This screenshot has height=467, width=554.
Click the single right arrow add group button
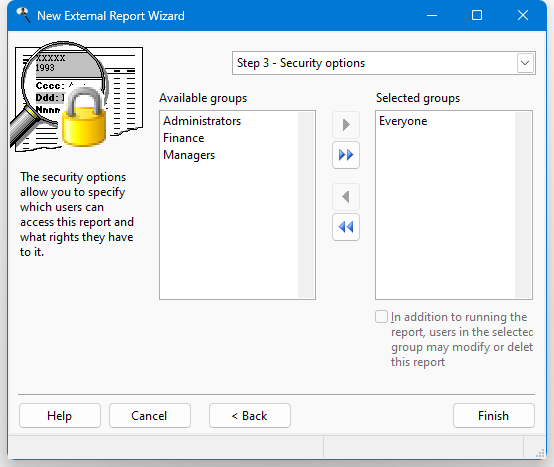point(346,125)
